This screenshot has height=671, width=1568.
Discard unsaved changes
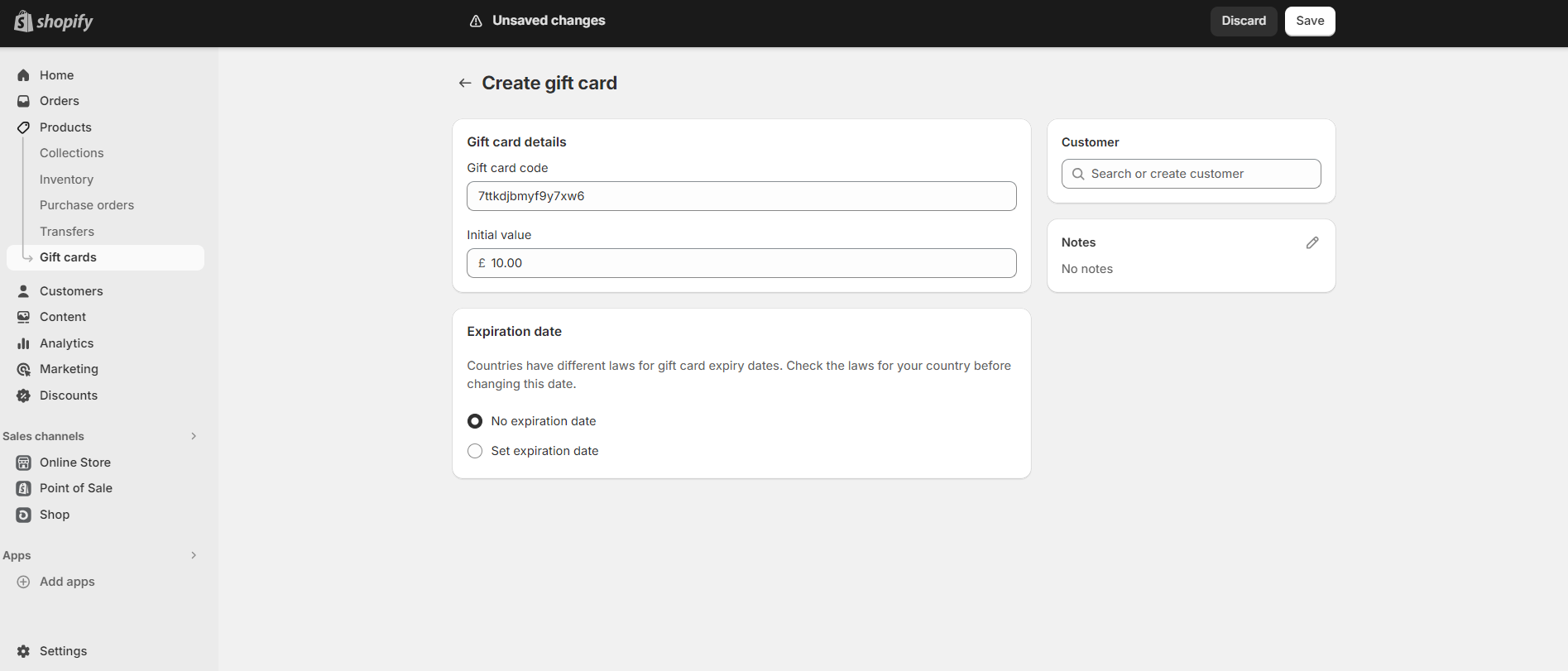click(1244, 21)
